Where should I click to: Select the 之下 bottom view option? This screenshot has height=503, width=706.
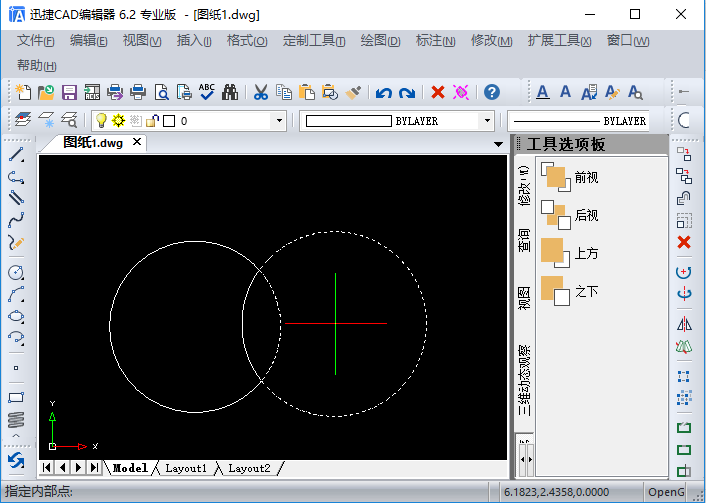(x=570, y=291)
